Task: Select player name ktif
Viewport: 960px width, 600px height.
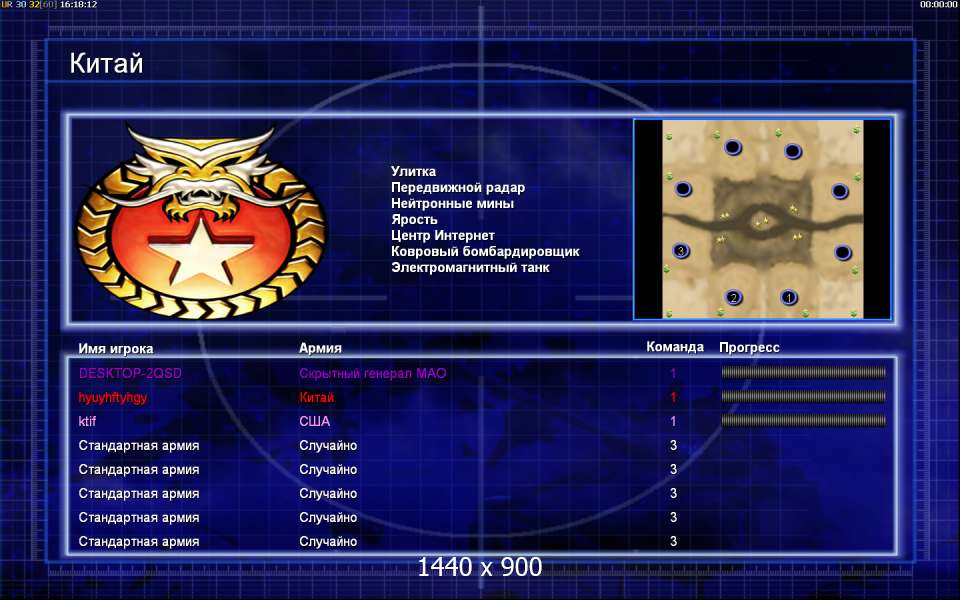Action: [x=87, y=421]
